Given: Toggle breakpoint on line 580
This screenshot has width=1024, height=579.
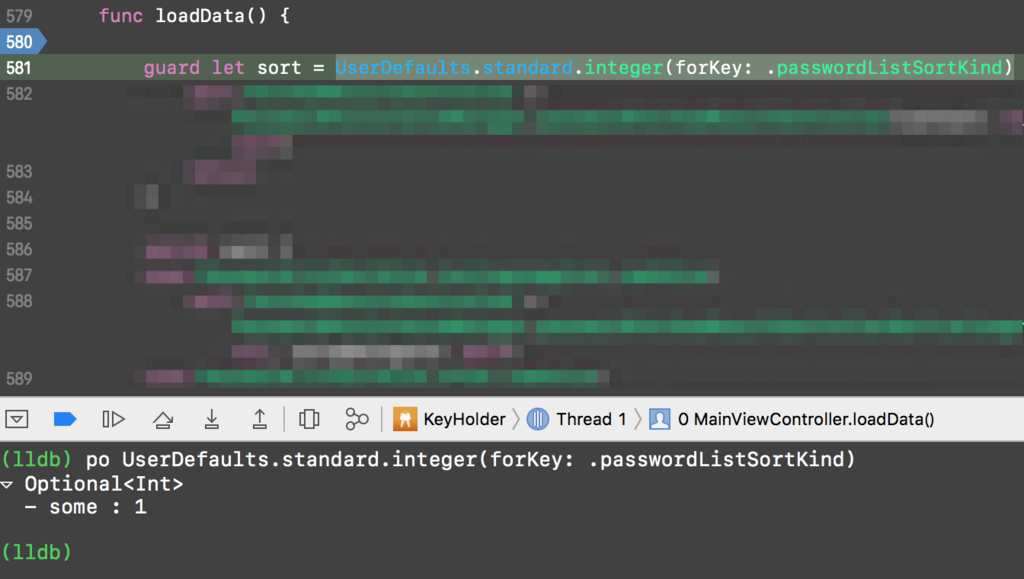Looking at the screenshot, I should [22, 42].
